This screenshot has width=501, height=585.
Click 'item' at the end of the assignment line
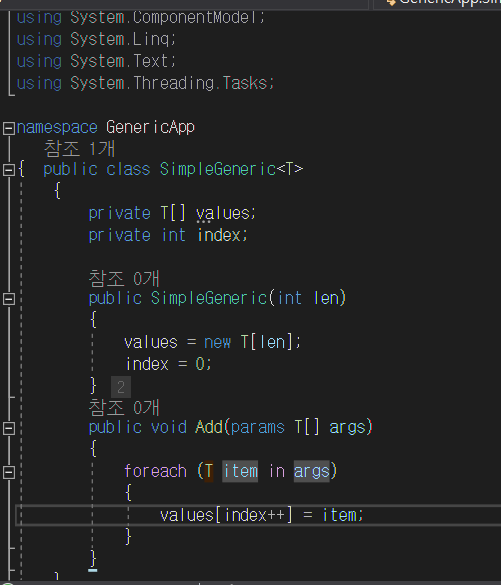pyautogui.click(x=339, y=515)
